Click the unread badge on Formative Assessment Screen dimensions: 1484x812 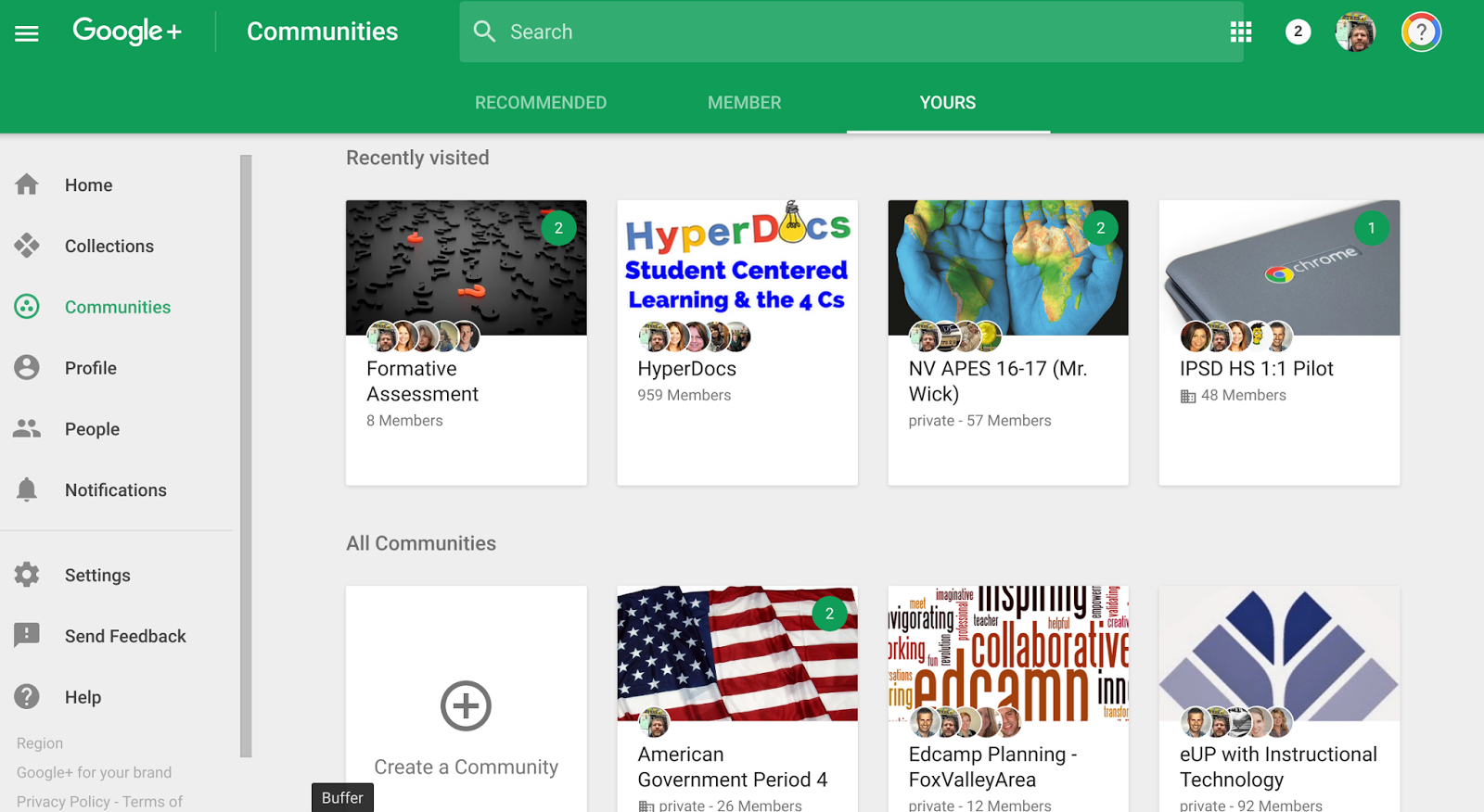(x=558, y=228)
